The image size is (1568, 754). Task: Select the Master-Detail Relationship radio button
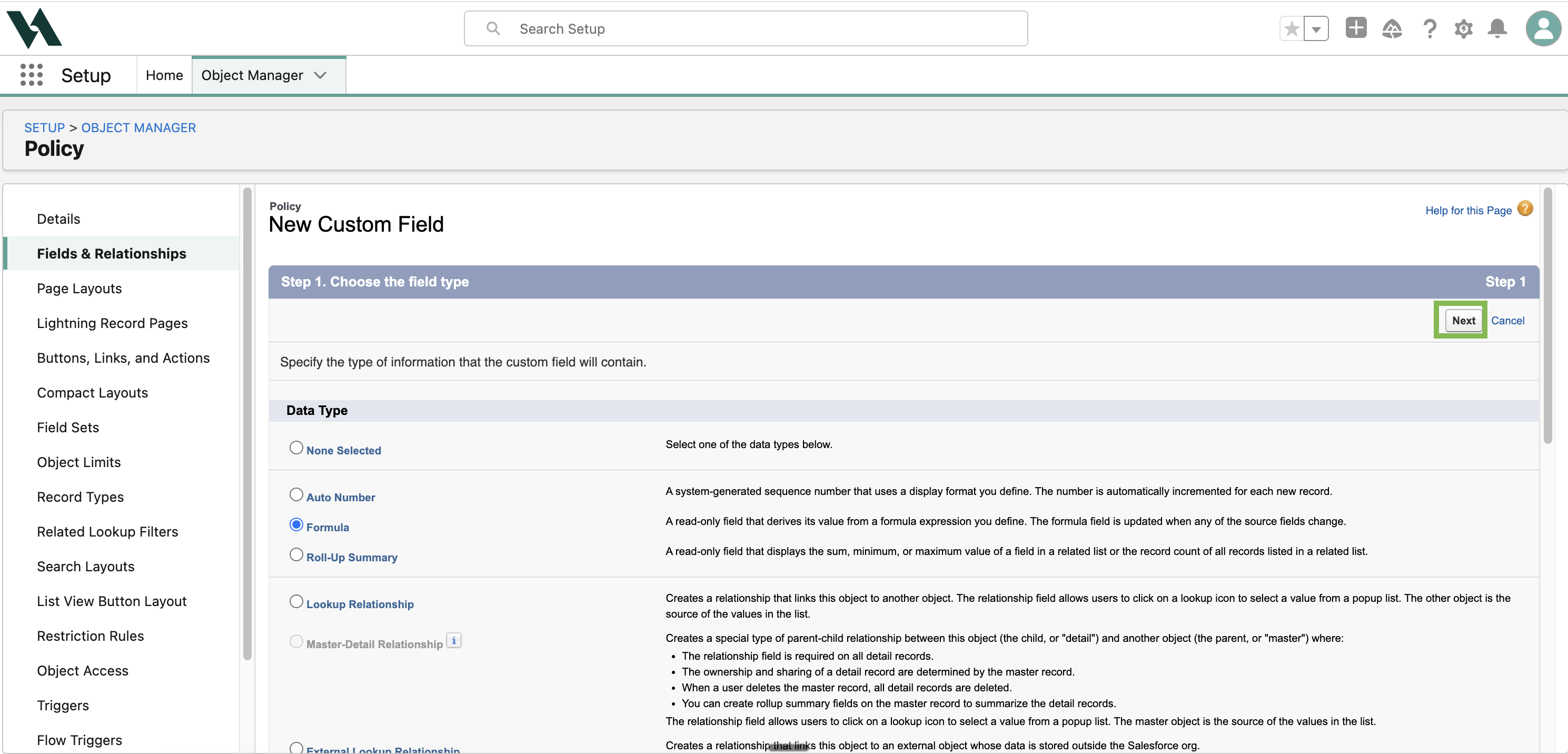(x=296, y=641)
